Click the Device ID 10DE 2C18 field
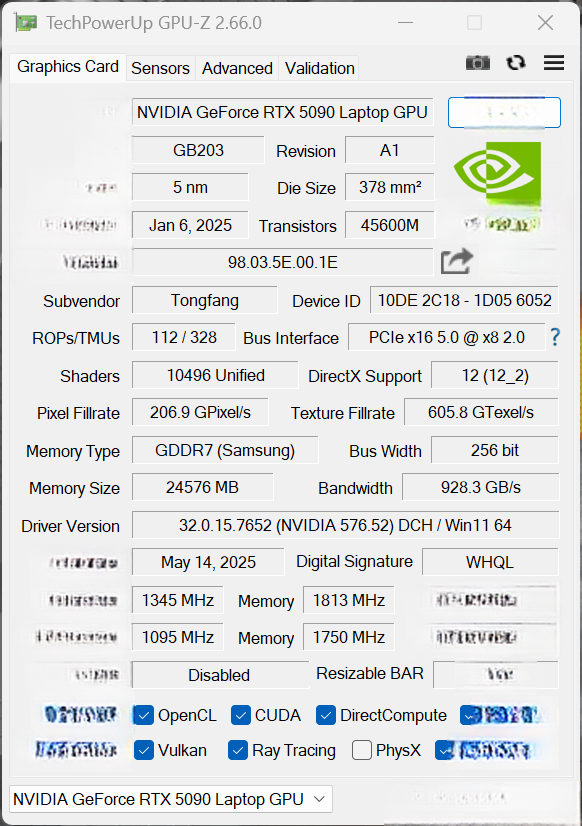 point(464,300)
